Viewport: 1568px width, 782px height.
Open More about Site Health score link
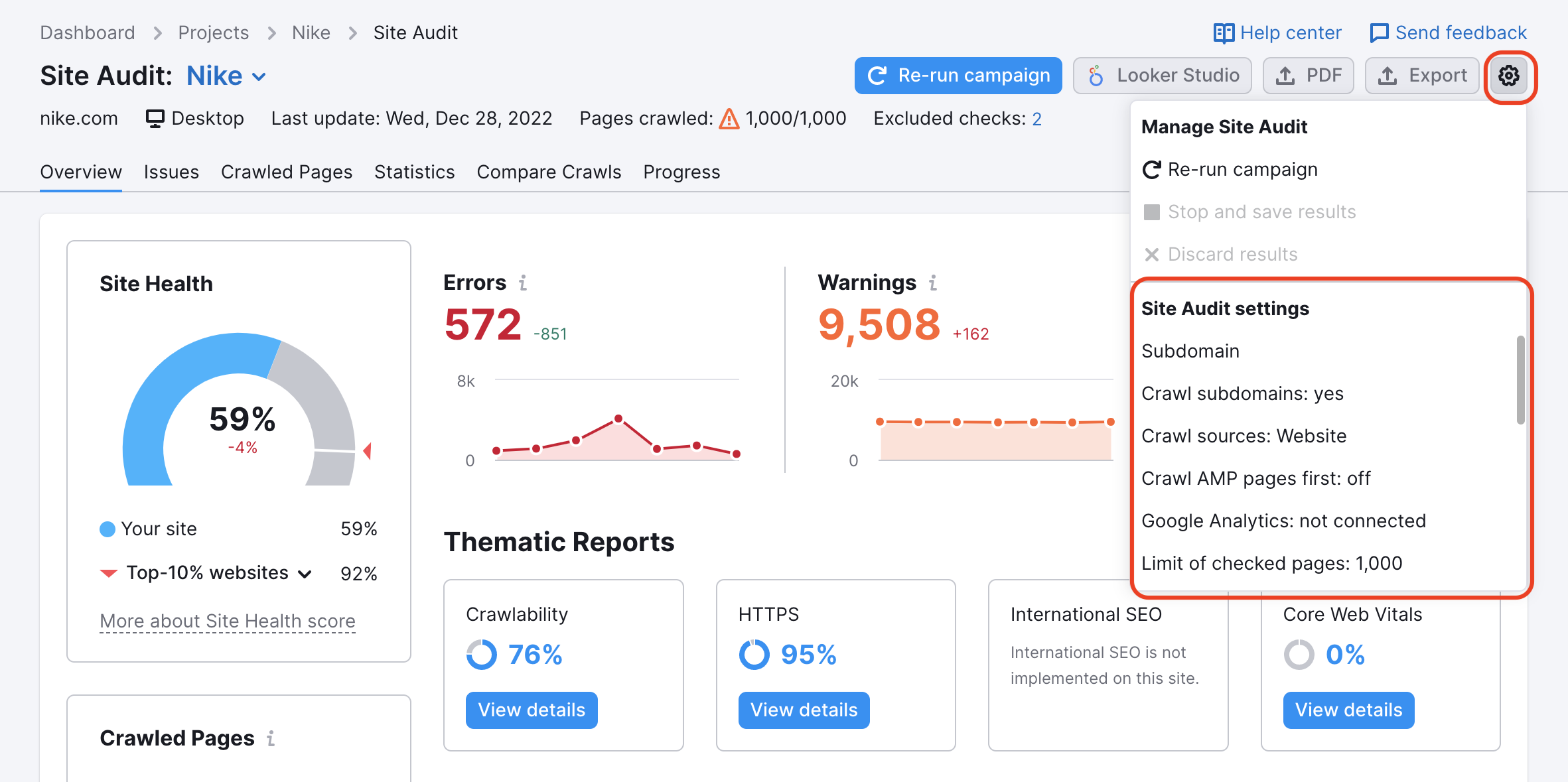point(228,621)
